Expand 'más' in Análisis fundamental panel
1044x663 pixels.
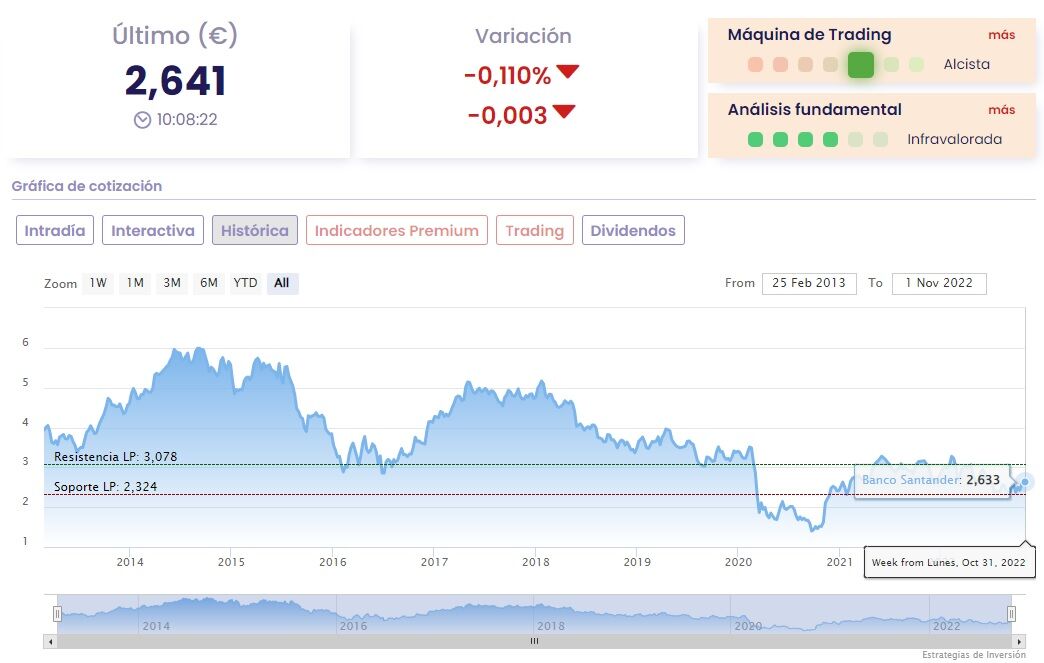coord(1001,110)
